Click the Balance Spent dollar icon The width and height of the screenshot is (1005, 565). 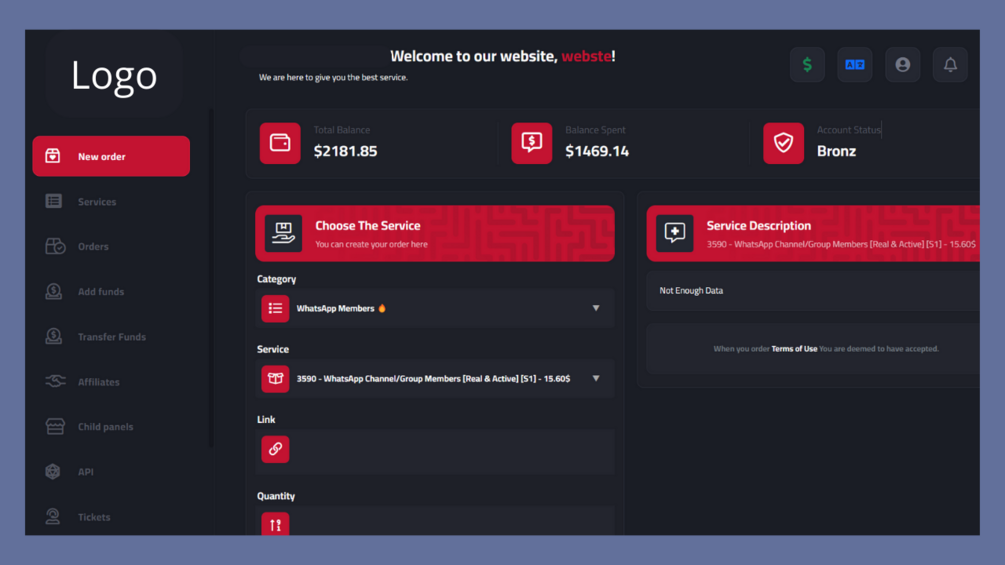[531, 143]
